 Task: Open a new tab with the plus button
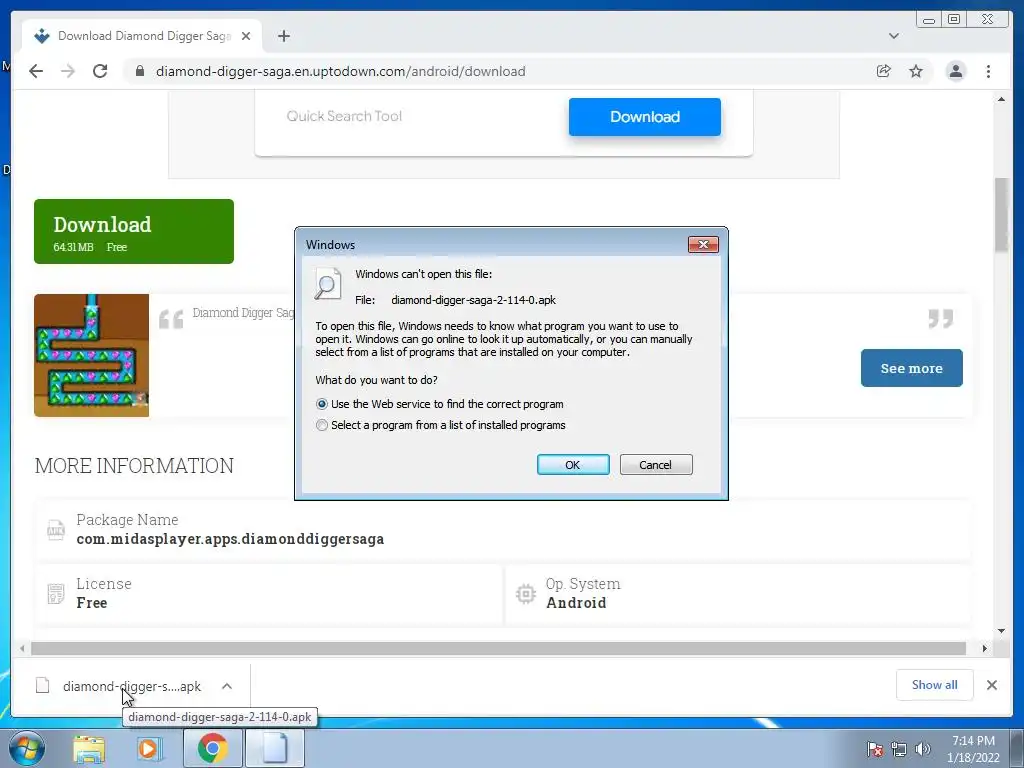pos(283,36)
